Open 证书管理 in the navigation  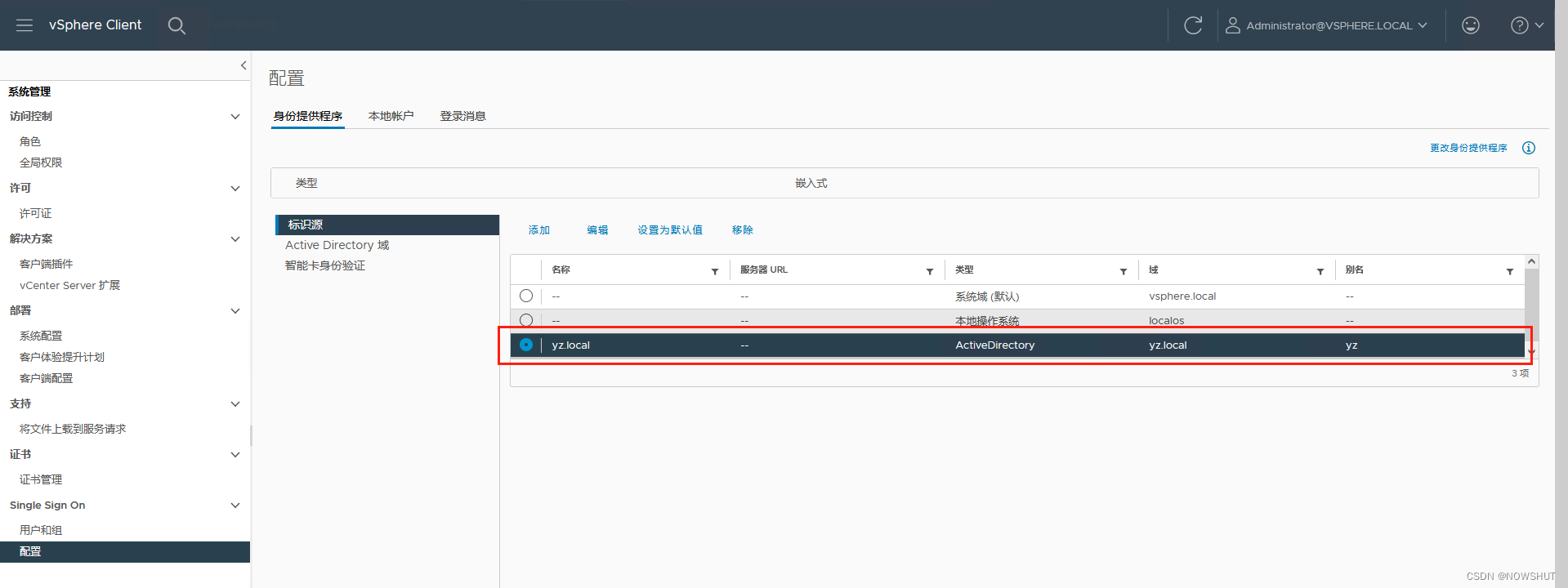[41, 479]
